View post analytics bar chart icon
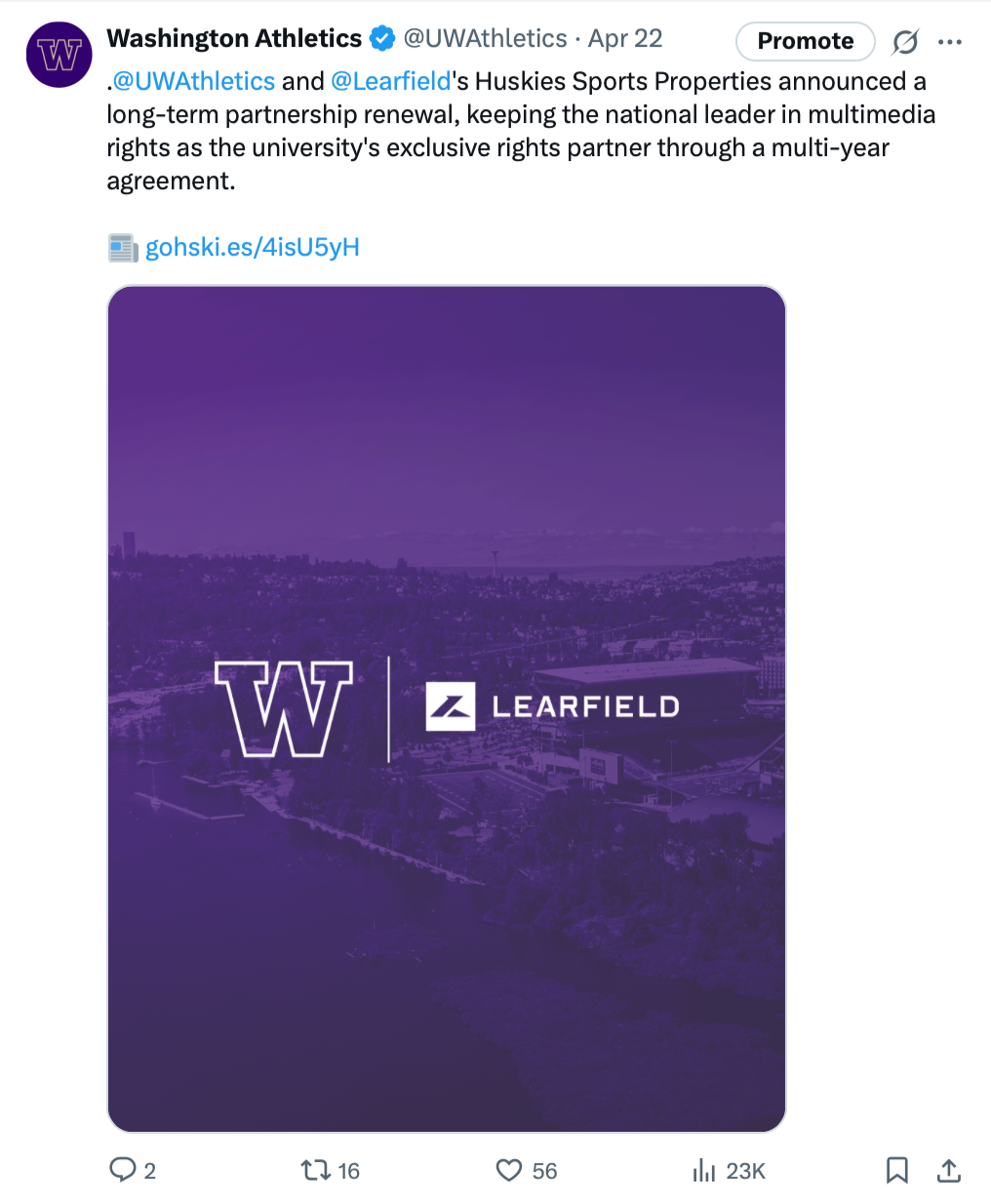The height and width of the screenshot is (1204, 991). point(704,1170)
